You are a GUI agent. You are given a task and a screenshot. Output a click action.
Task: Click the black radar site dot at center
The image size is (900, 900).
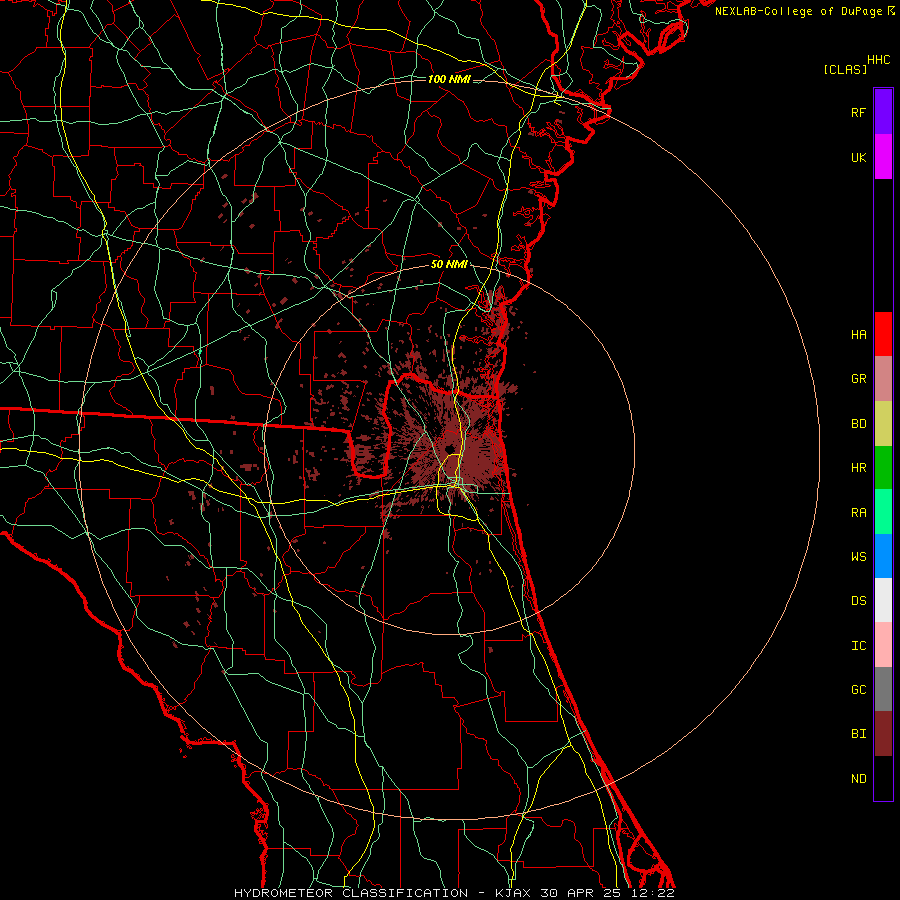(449, 449)
